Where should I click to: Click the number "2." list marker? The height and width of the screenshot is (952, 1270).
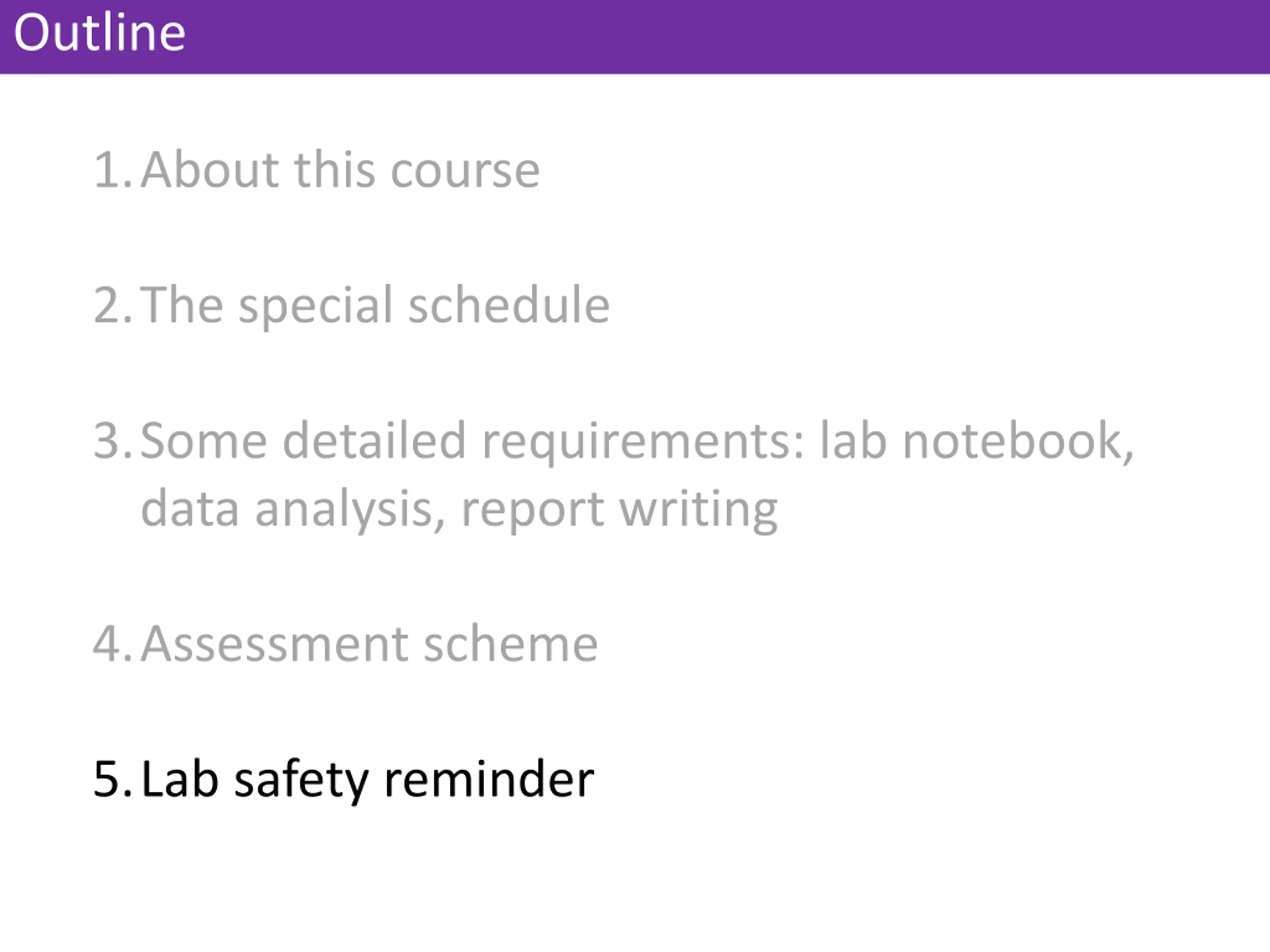pyautogui.click(x=113, y=305)
